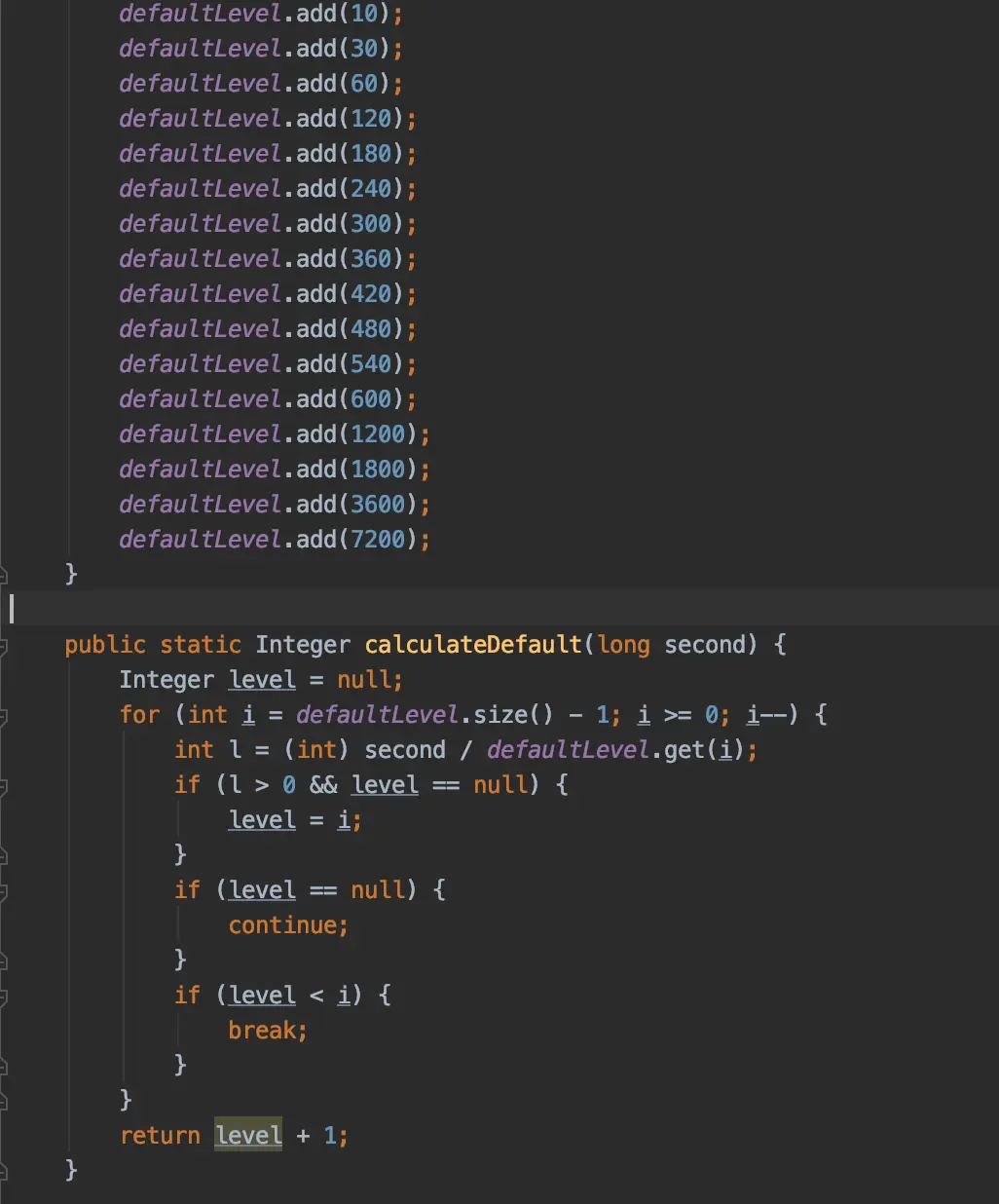
Task: Click the condition 'l > 0 && level == null'
Action: coord(378,785)
